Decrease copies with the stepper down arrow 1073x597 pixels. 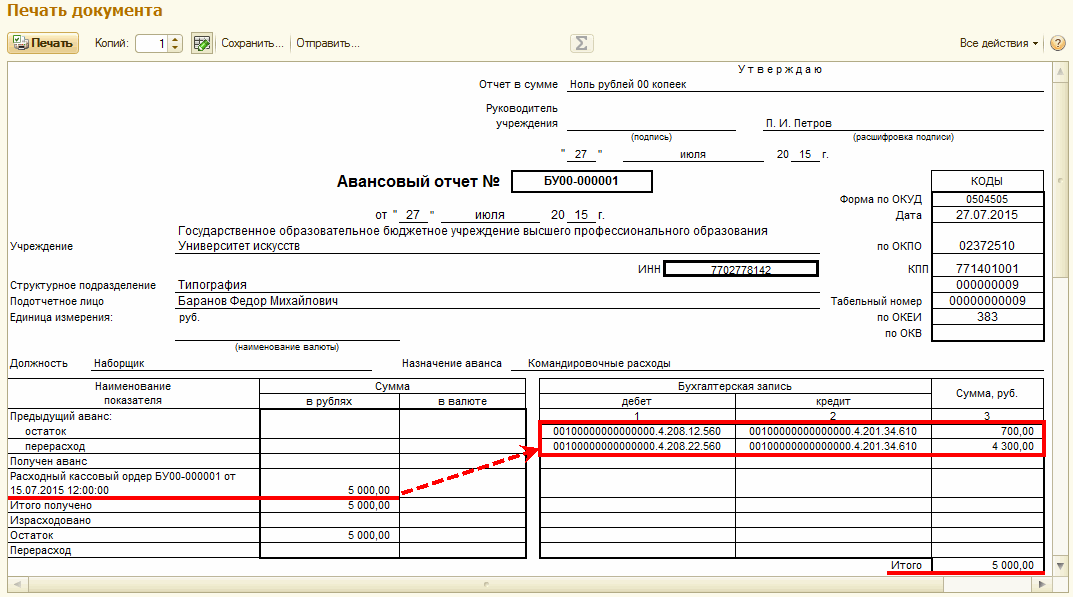[175, 48]
